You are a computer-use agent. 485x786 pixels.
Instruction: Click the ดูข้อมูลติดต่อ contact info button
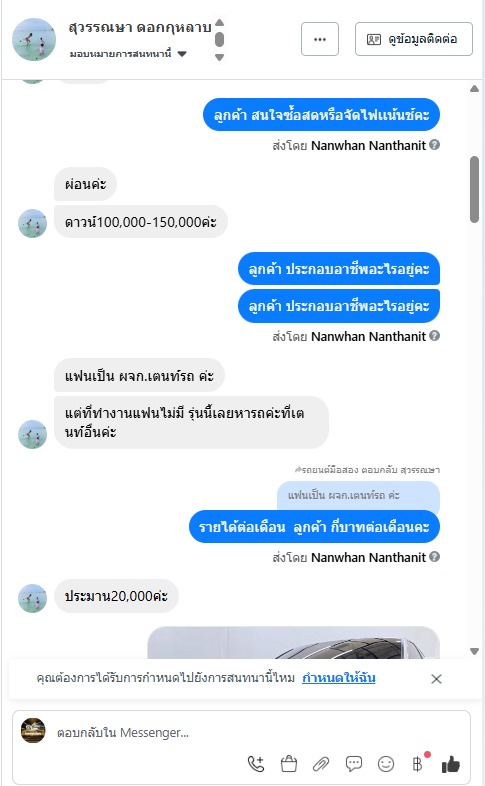point(414,39)
